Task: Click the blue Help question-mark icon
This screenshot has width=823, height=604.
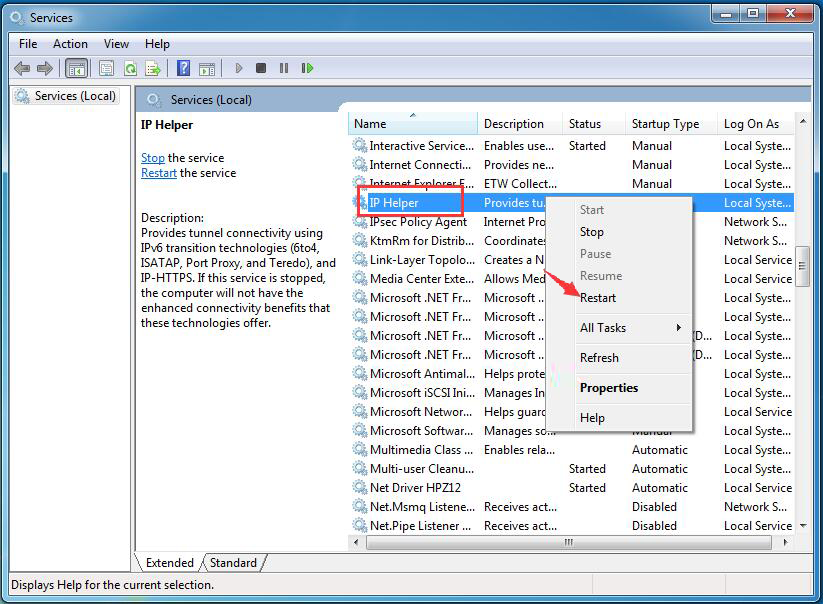Action: pyautogui.click(x=183, y=68)
